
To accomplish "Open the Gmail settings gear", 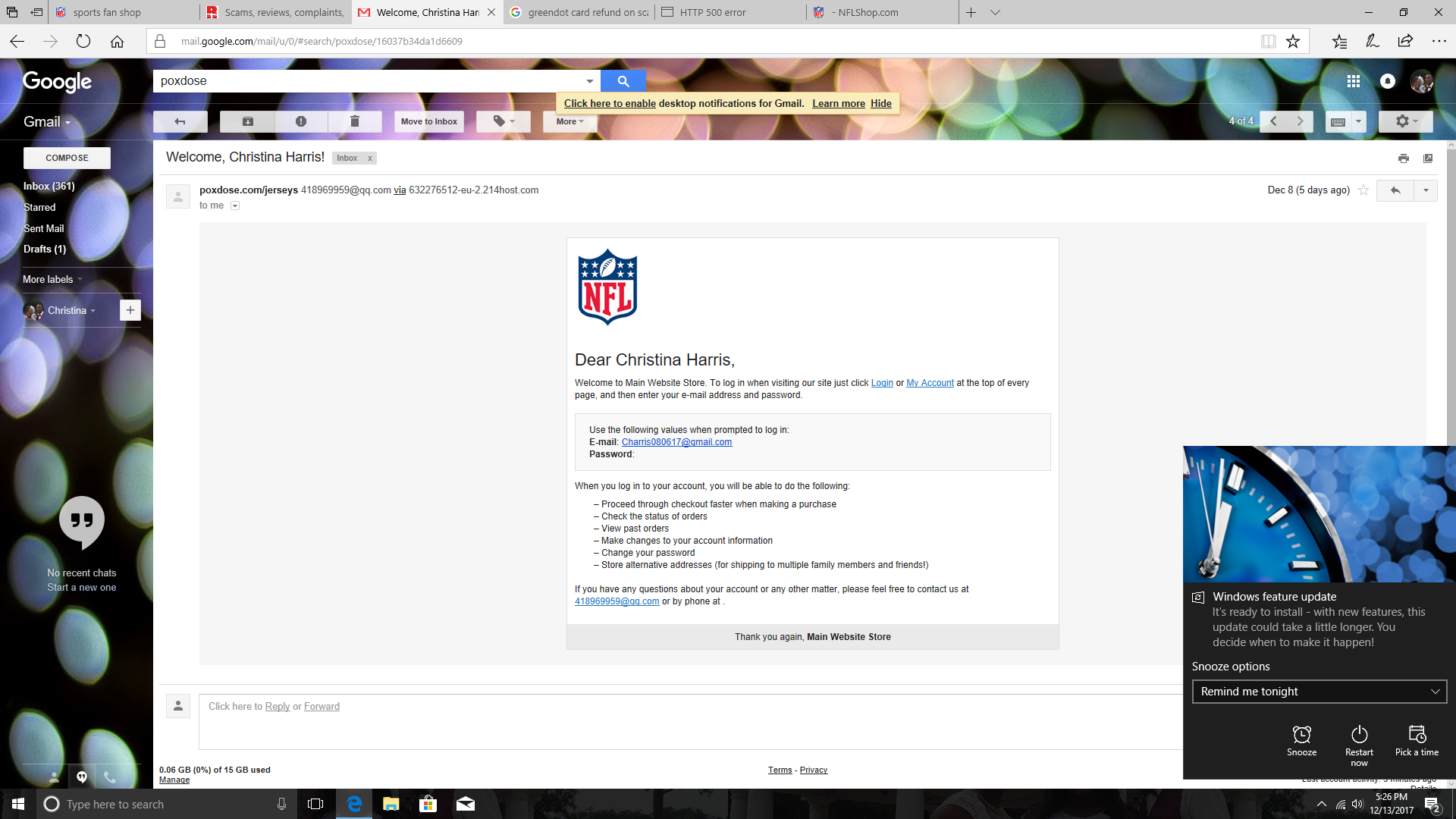I will click(1406, 121).
